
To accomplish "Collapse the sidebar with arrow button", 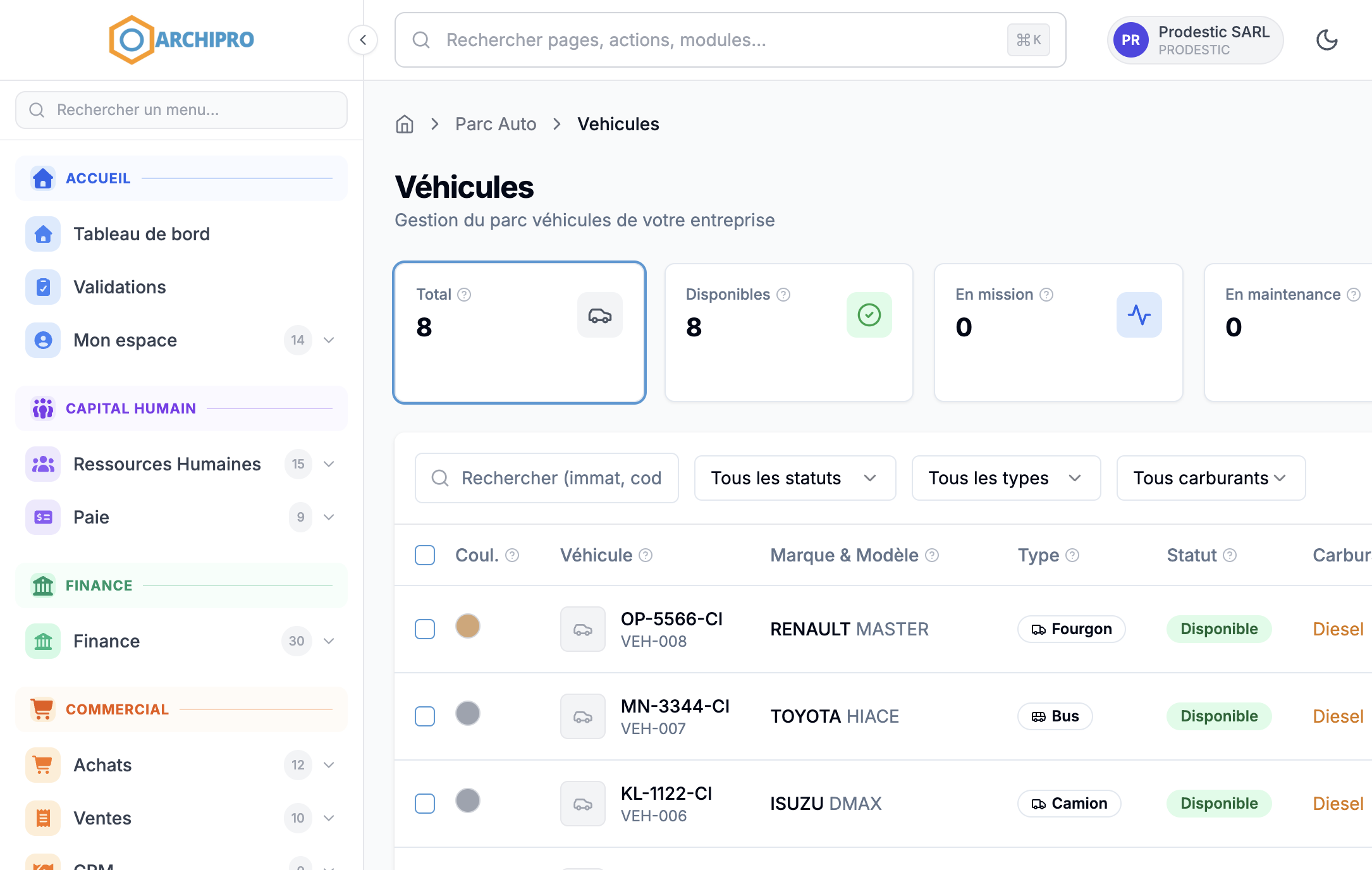I will [x=363, y=40].
